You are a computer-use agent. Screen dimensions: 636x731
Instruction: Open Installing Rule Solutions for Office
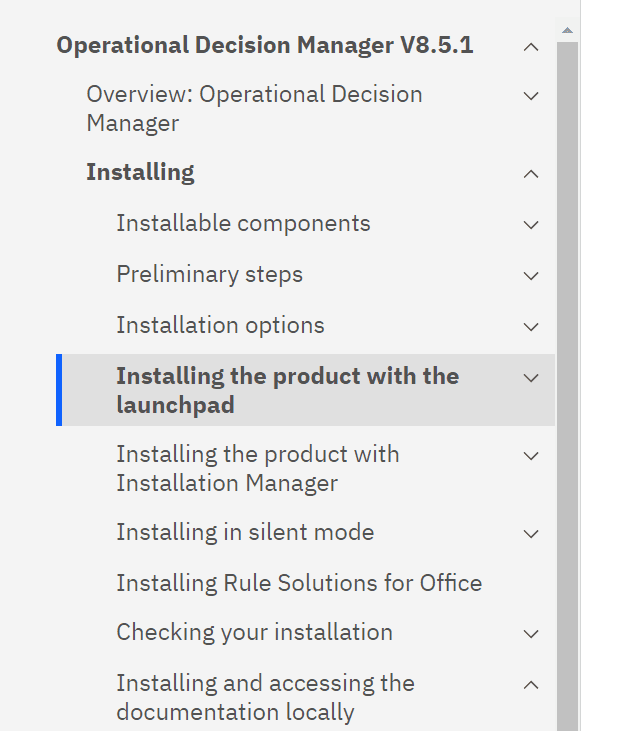click(x=299, y=584)
